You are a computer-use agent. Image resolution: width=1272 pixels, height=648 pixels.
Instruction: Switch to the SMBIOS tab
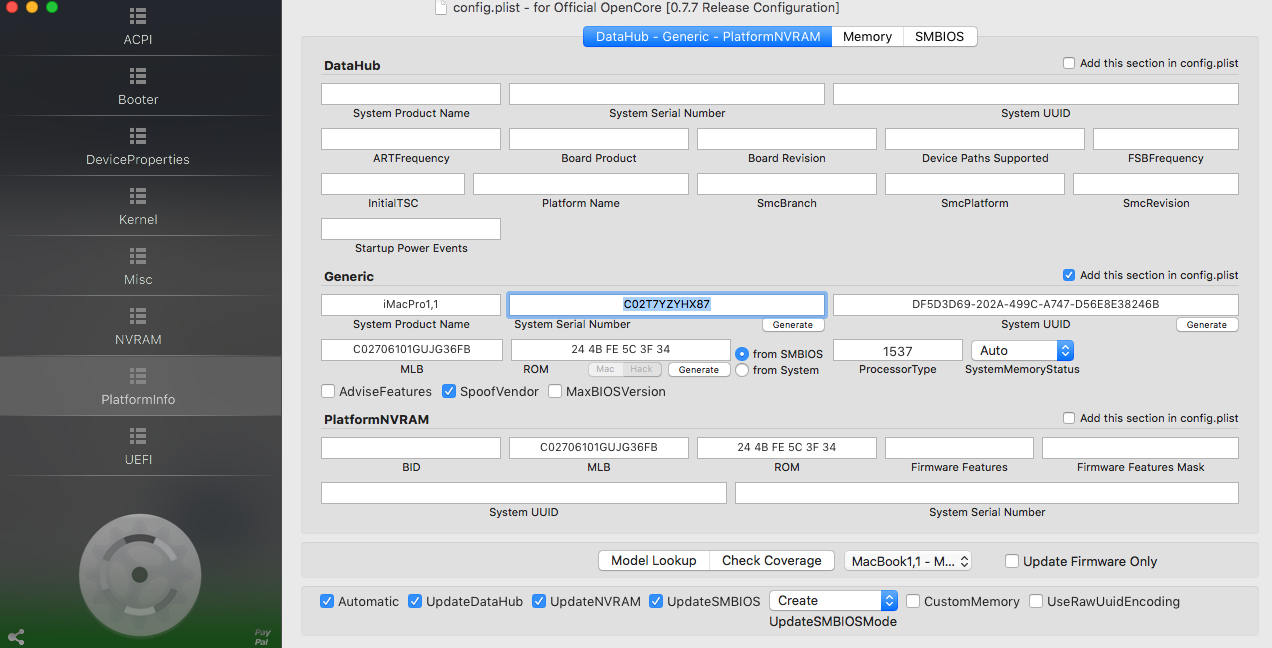tap(939, 37)
